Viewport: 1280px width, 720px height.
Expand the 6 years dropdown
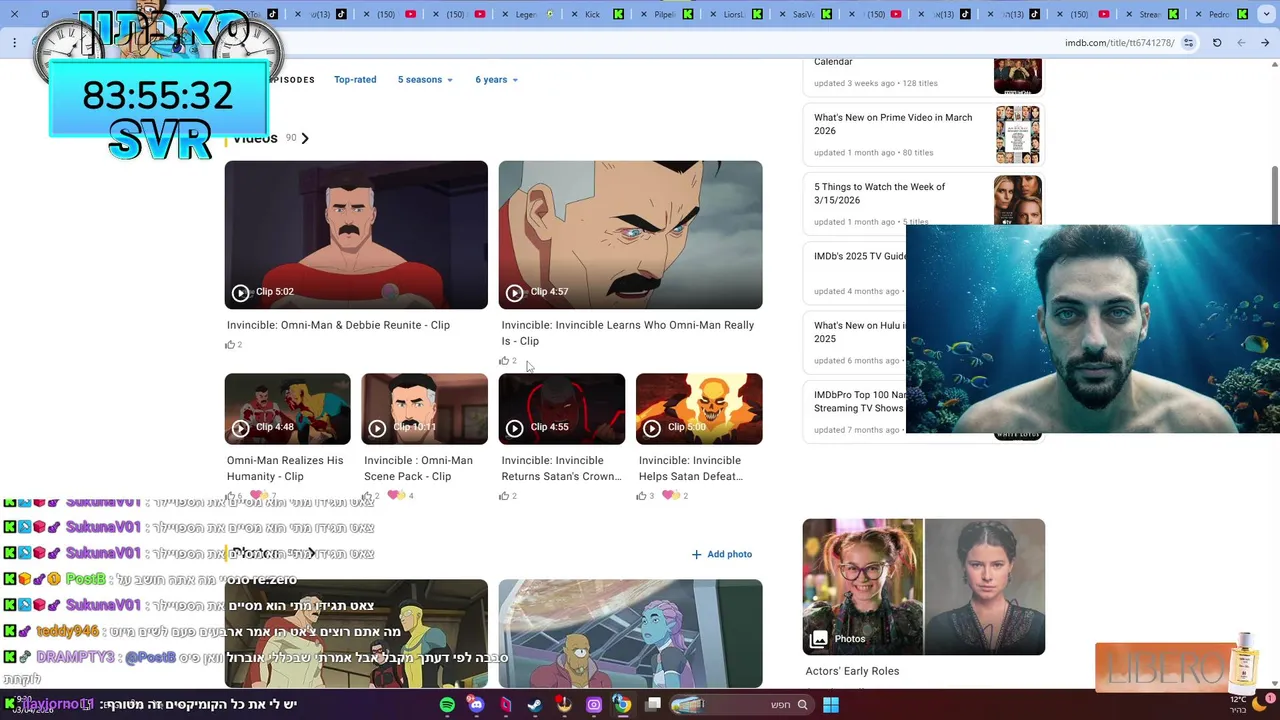[497, 80]
